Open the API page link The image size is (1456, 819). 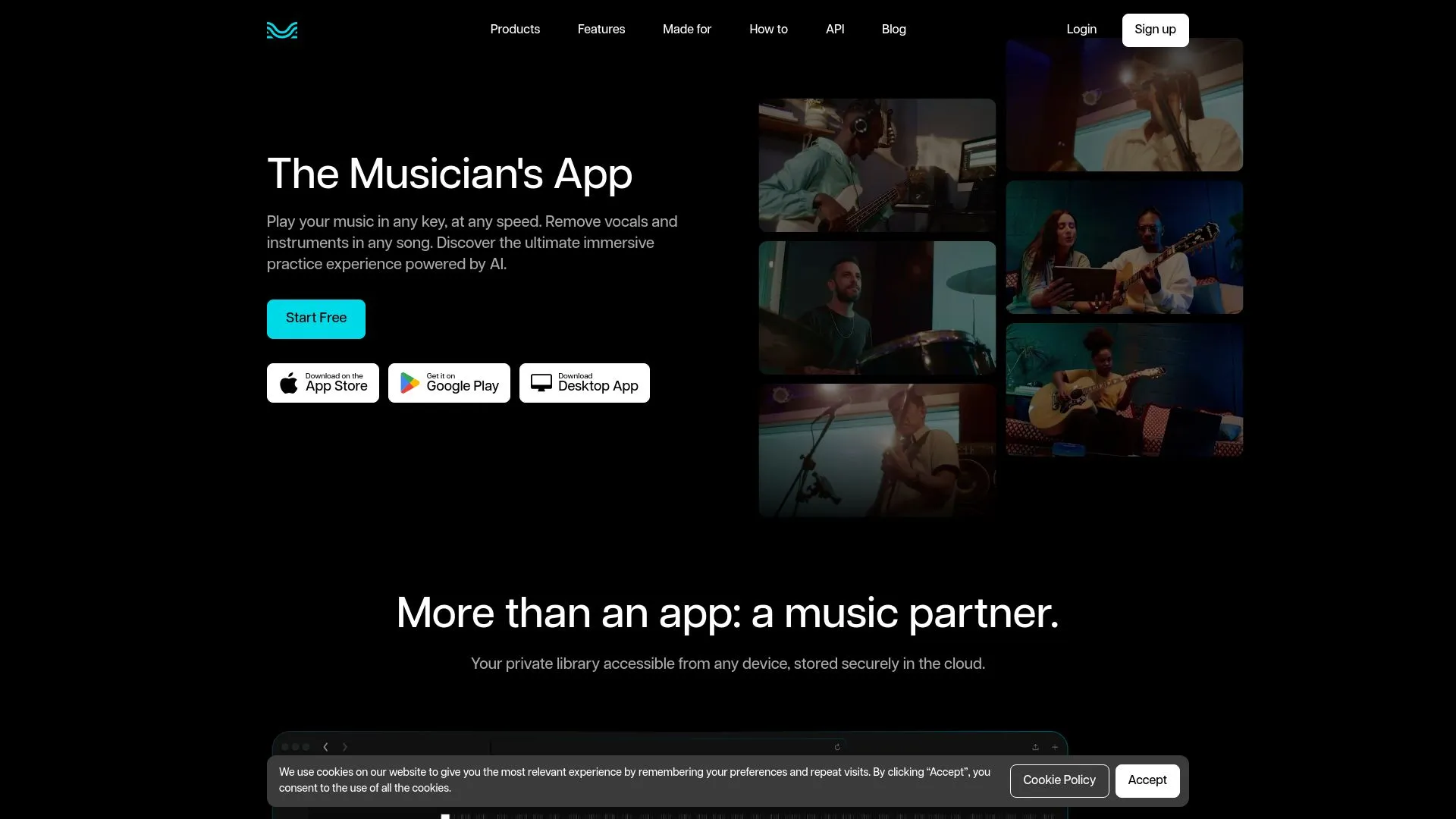point(835,30)
